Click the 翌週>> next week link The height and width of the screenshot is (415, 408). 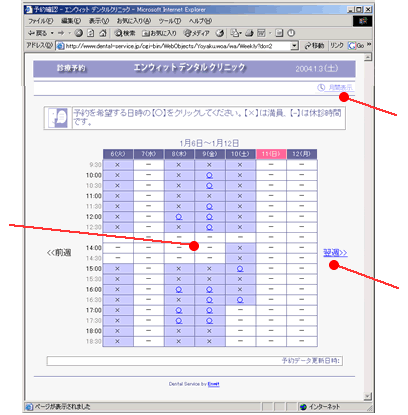click(x=335, y=253)
